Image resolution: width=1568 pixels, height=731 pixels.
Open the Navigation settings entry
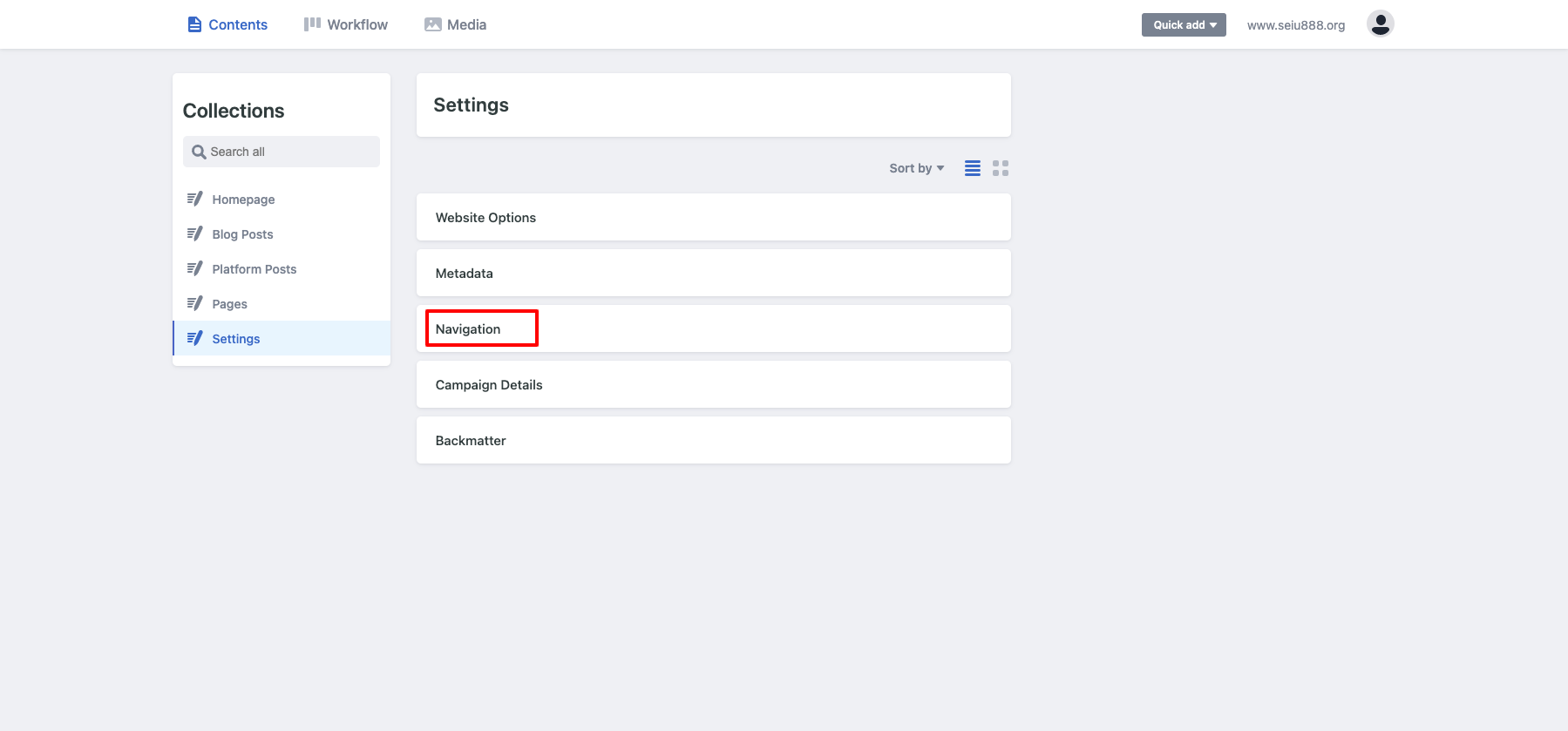(x=713, y=328)
